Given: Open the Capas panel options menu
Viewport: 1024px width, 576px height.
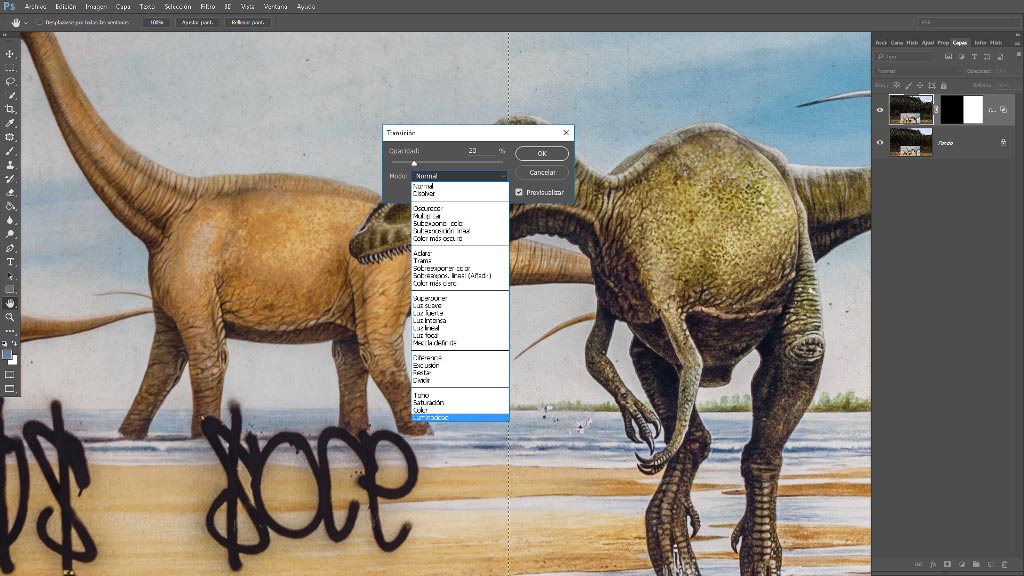Looking at the screenshot, I should (1017, 43).
